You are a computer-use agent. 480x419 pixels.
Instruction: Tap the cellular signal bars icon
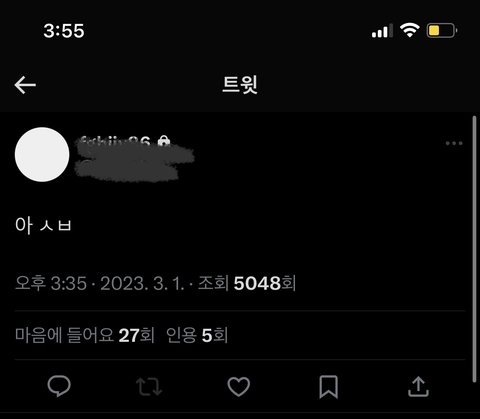click(382, 31)
